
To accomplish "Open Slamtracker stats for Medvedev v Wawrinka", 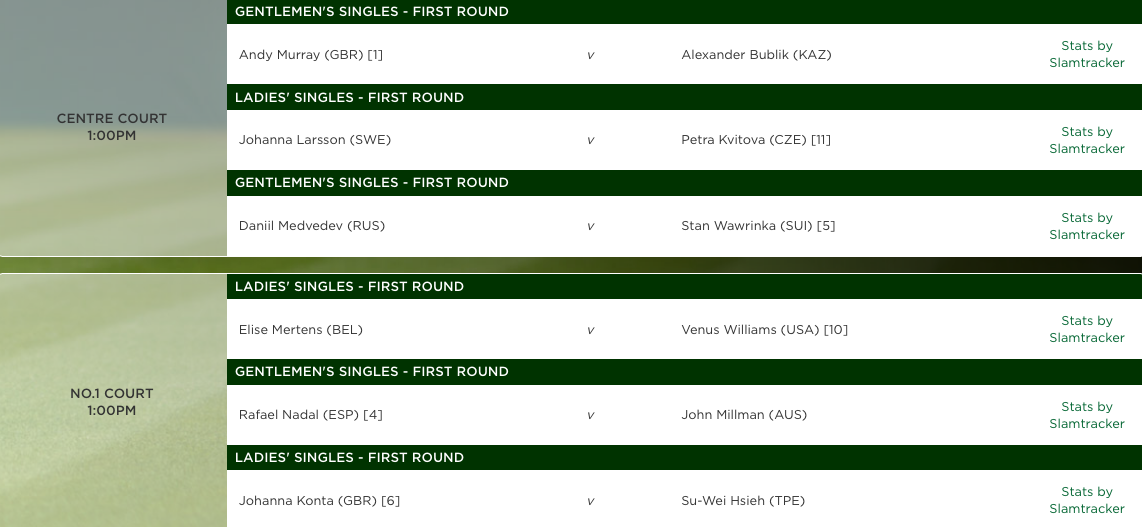I will click(x=1086, y=226).
